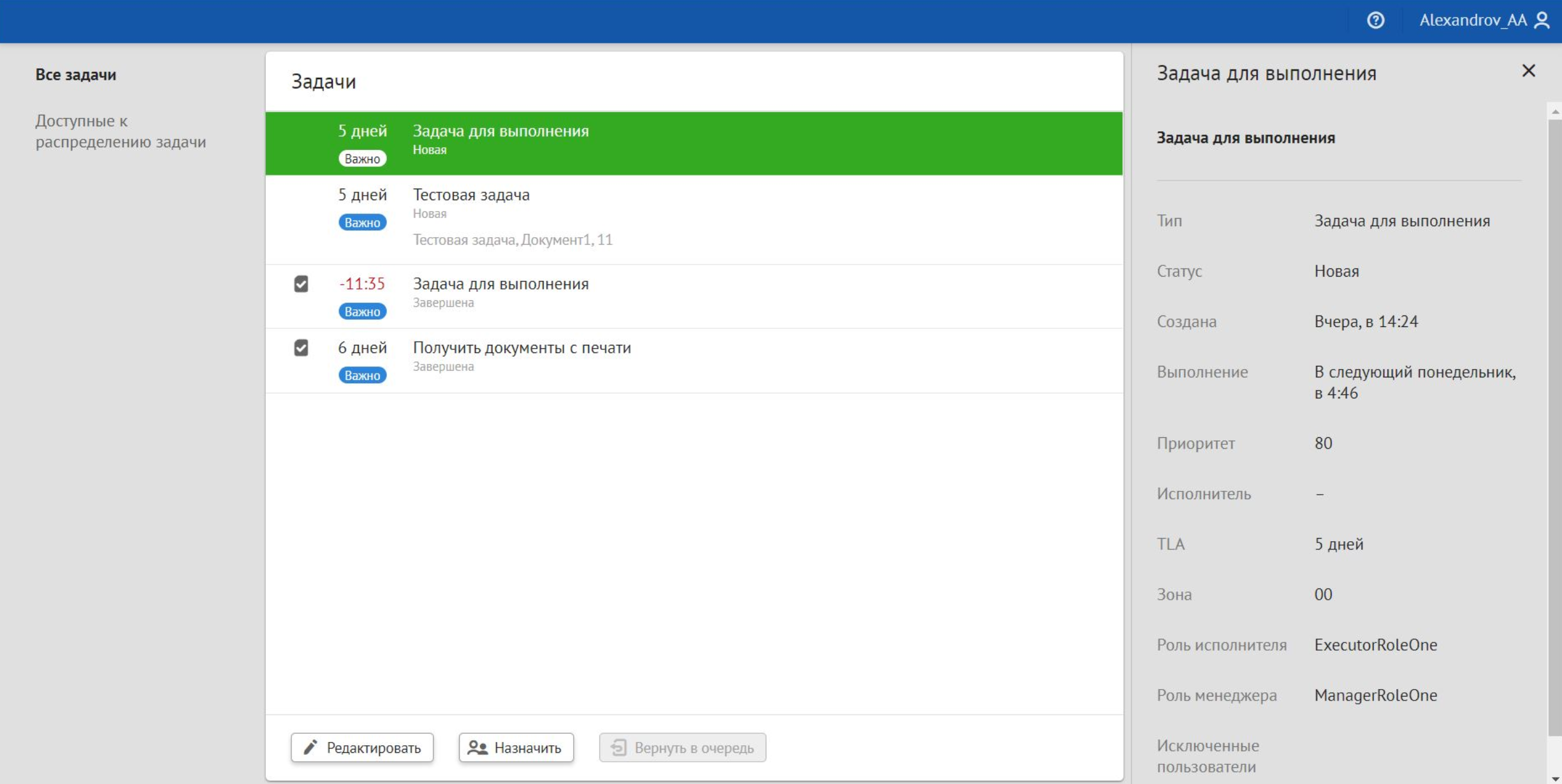Screen dimensions: 1562x784
Task: Click Важно badge on Тестовая задача
Action: coord(362,222)
